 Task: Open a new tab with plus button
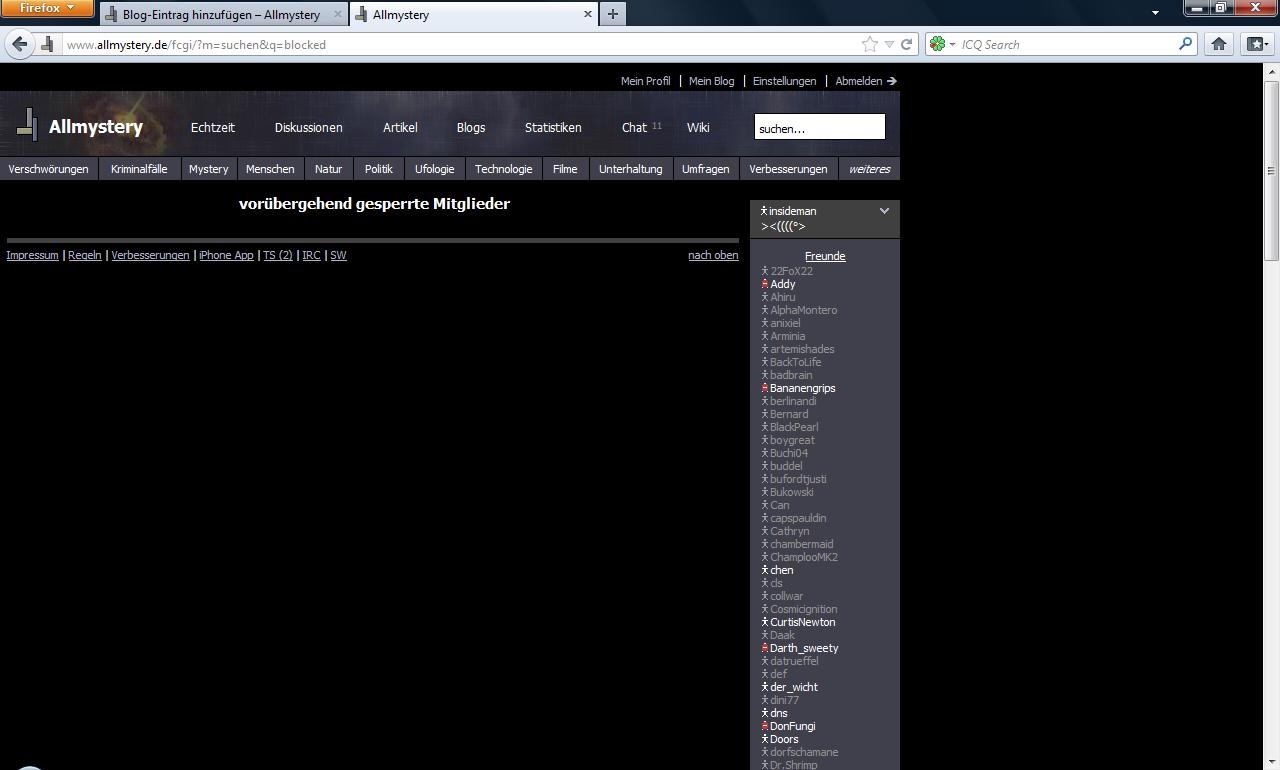pyautogui.click(x=612, y=14)
